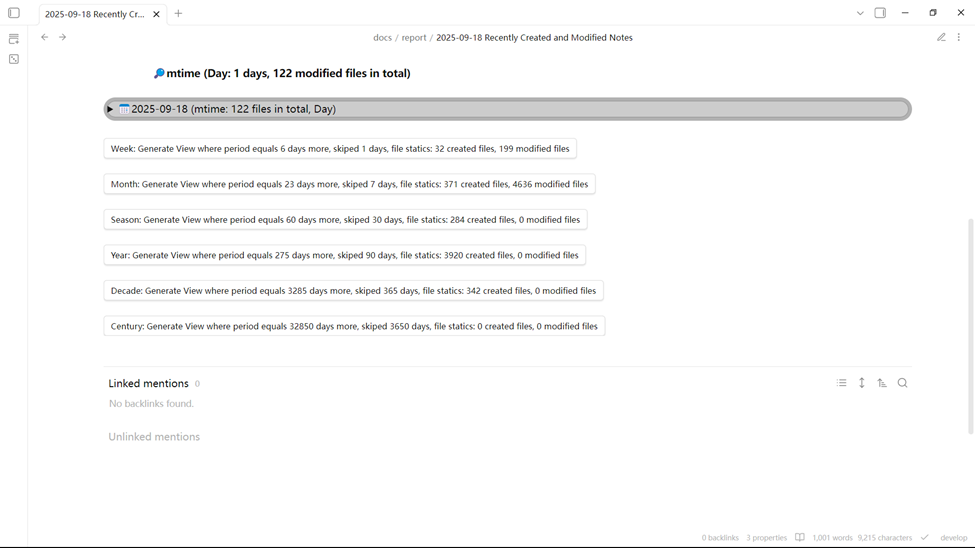Change backlinks sort order icon
Viewport: 975px width, 548px height.
coord(882,383)
